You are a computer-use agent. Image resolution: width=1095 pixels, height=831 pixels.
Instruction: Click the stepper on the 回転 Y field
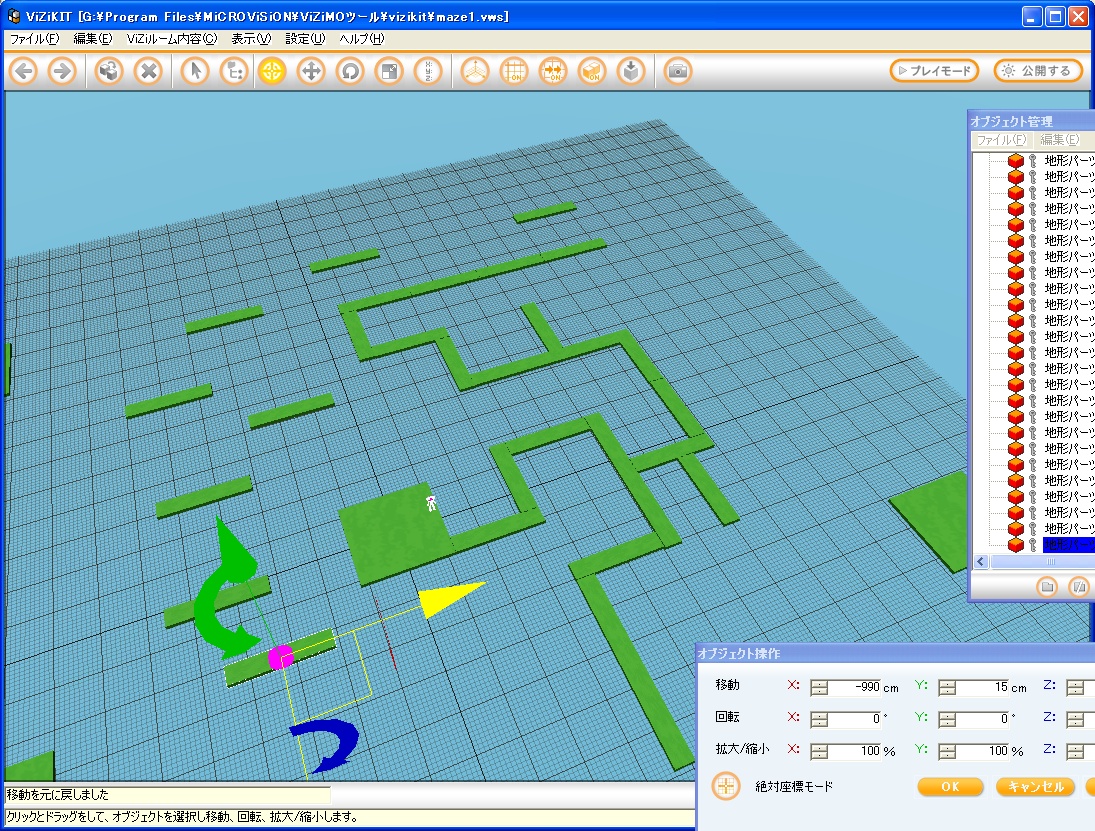click(x=947, y=719)
